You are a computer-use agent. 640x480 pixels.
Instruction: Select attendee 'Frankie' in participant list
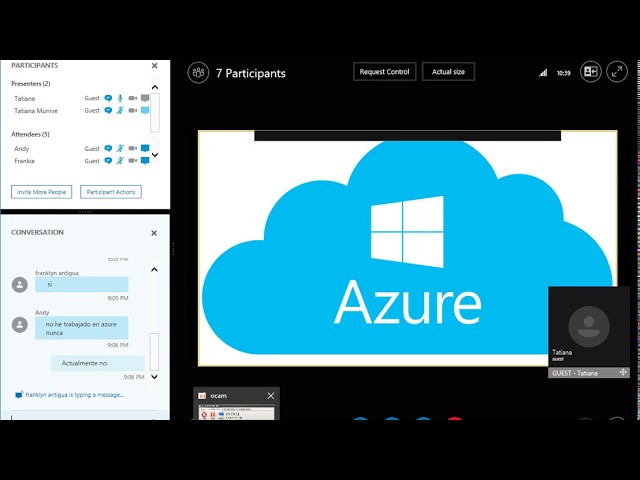[x=24, y=161]
